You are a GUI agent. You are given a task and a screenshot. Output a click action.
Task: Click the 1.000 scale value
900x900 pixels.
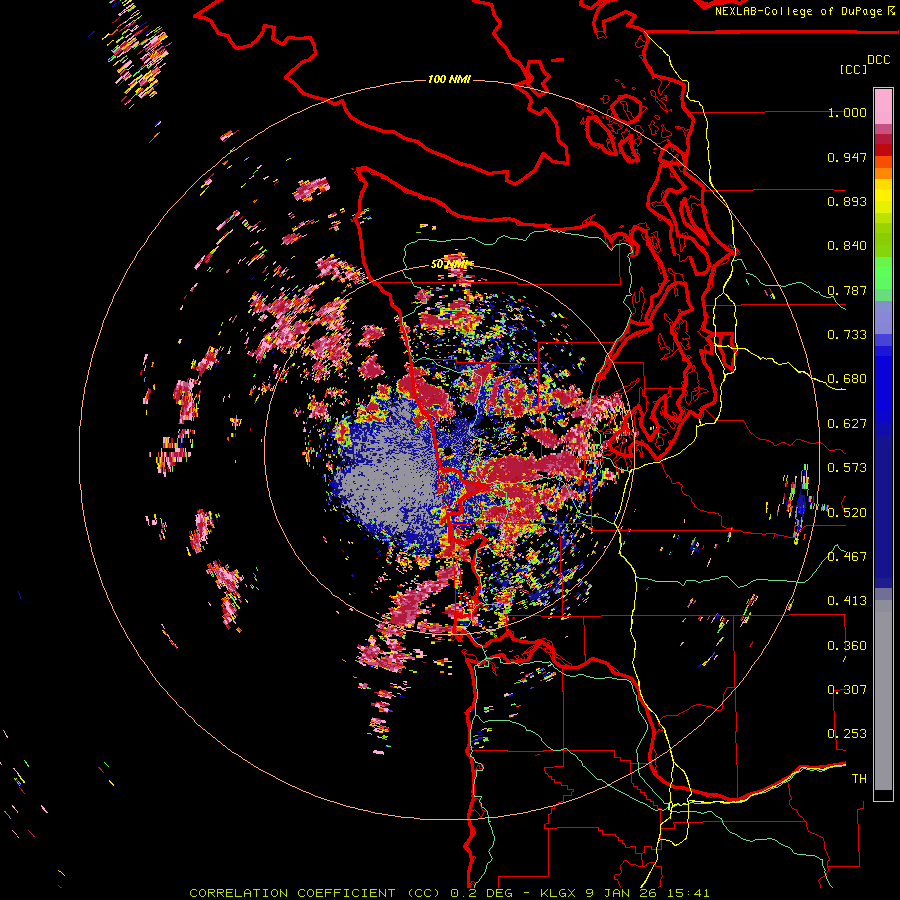[x=847, y=112]
